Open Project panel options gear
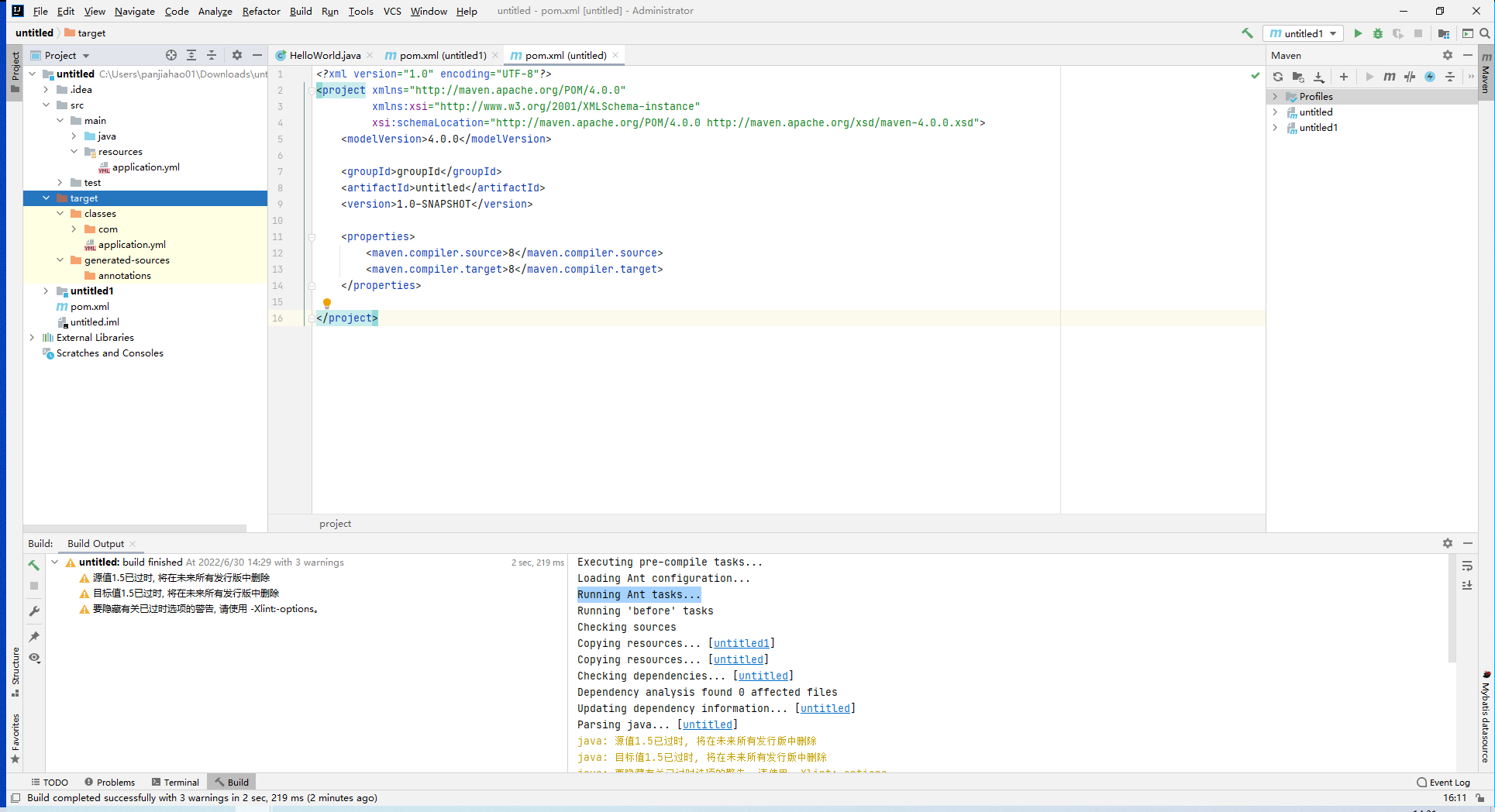The height and width of the screenshot is (812, 1495). tap(237, 55)
